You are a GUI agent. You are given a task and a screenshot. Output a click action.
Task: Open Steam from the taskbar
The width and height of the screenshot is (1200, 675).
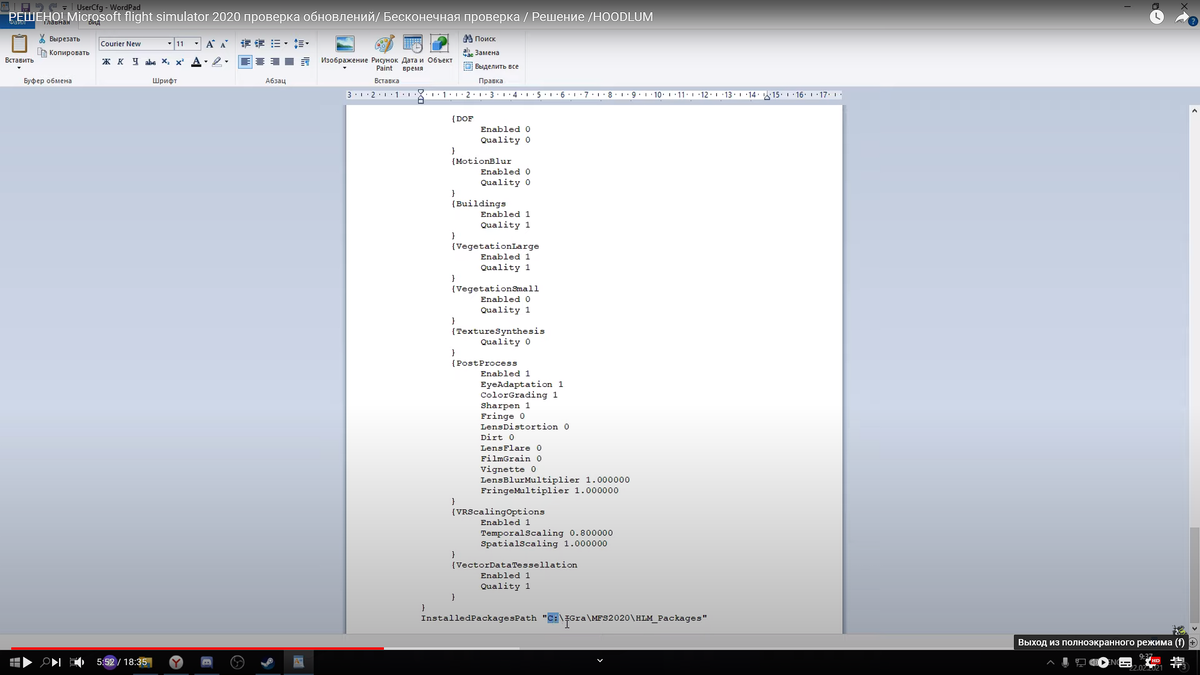tap(268, 662)
